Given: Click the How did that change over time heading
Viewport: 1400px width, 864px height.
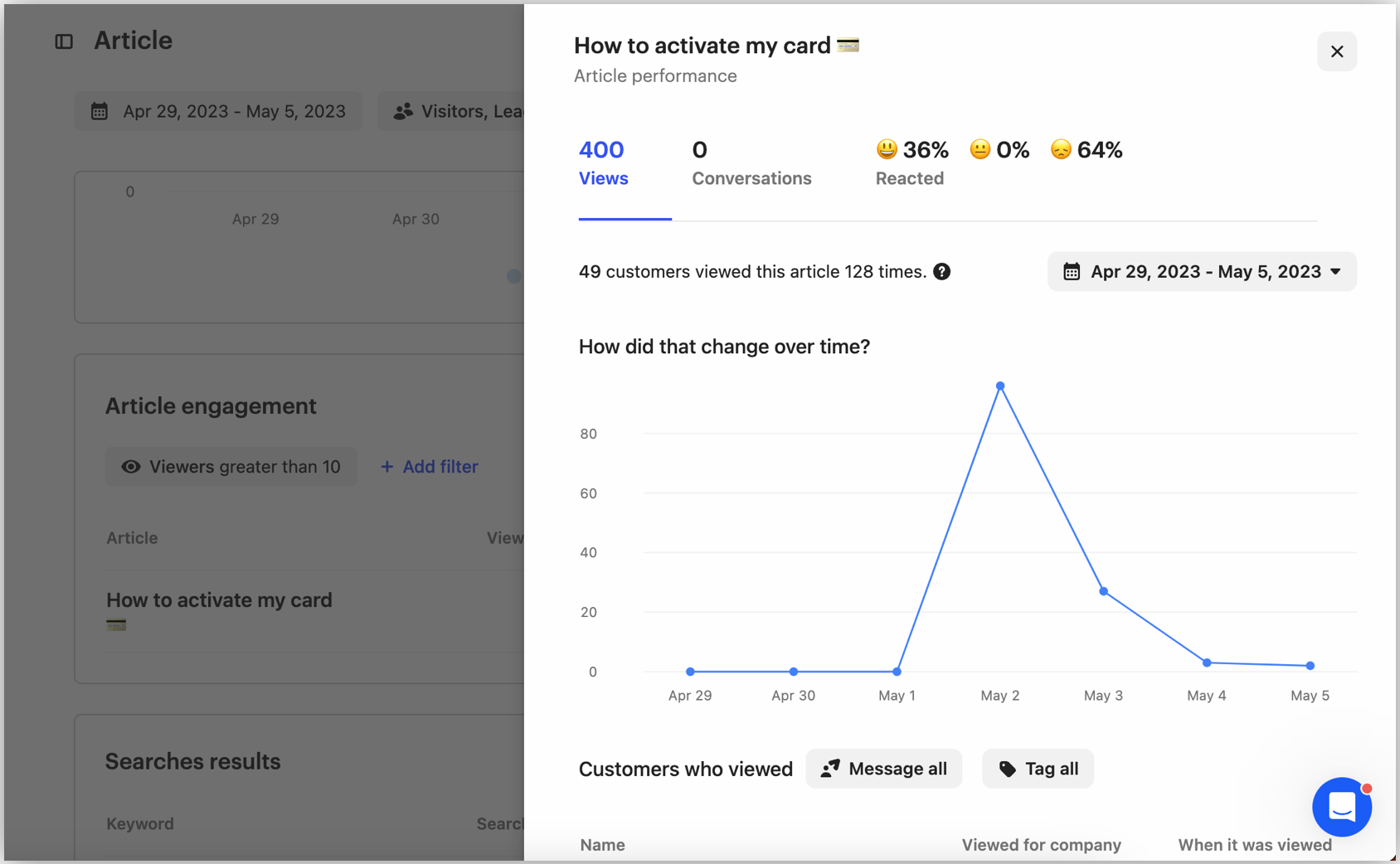Looking at the screenshot, I should point(724,347).
